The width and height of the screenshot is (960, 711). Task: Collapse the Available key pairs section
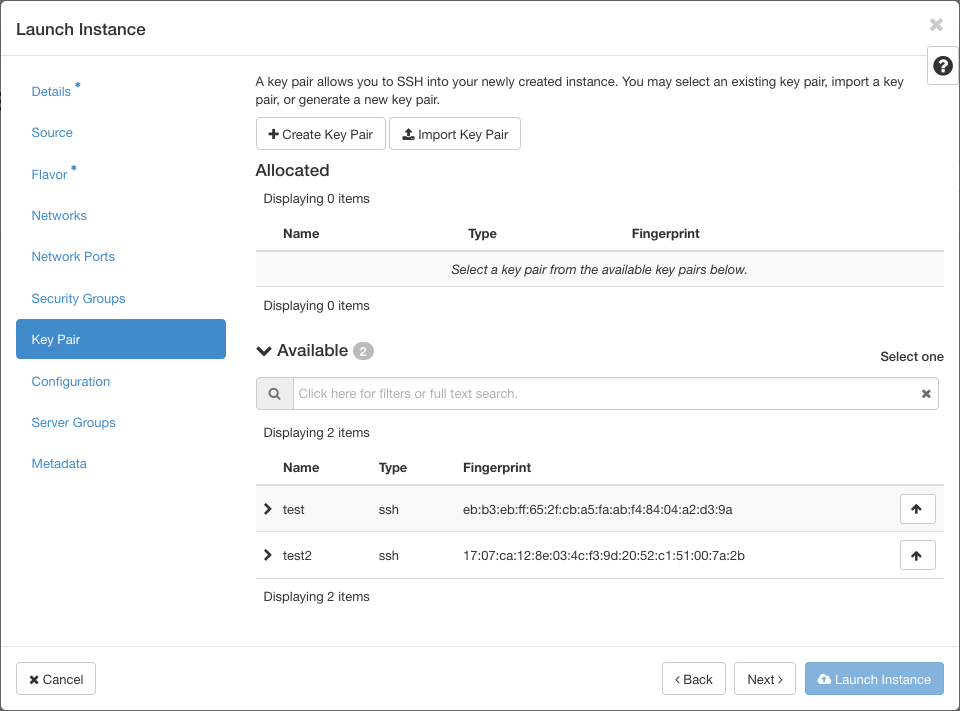(x=263, y=350)
